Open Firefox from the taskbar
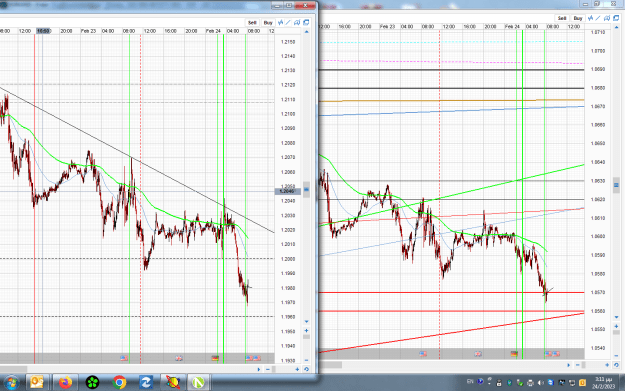This screenshot has width=625, height=391. [x=65, y=383]
